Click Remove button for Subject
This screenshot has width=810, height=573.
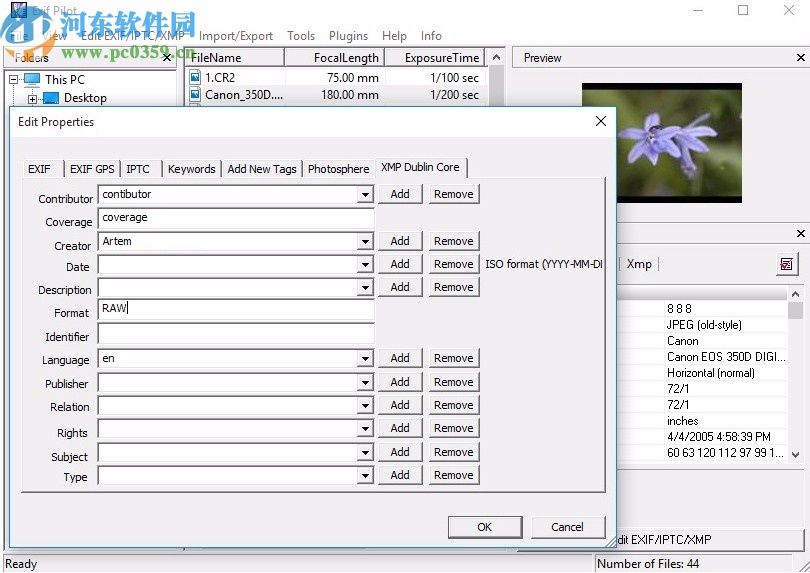(x=454, y=452)
